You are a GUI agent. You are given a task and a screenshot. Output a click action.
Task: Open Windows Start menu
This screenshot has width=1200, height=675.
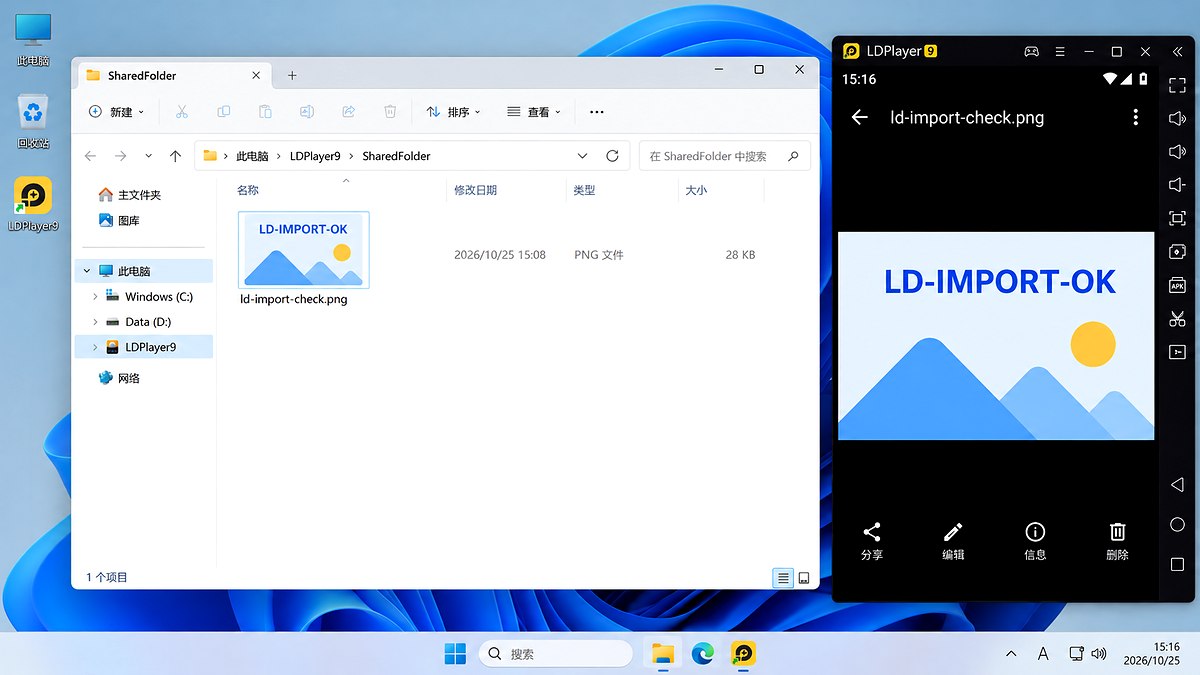click(x=455, y=654)
